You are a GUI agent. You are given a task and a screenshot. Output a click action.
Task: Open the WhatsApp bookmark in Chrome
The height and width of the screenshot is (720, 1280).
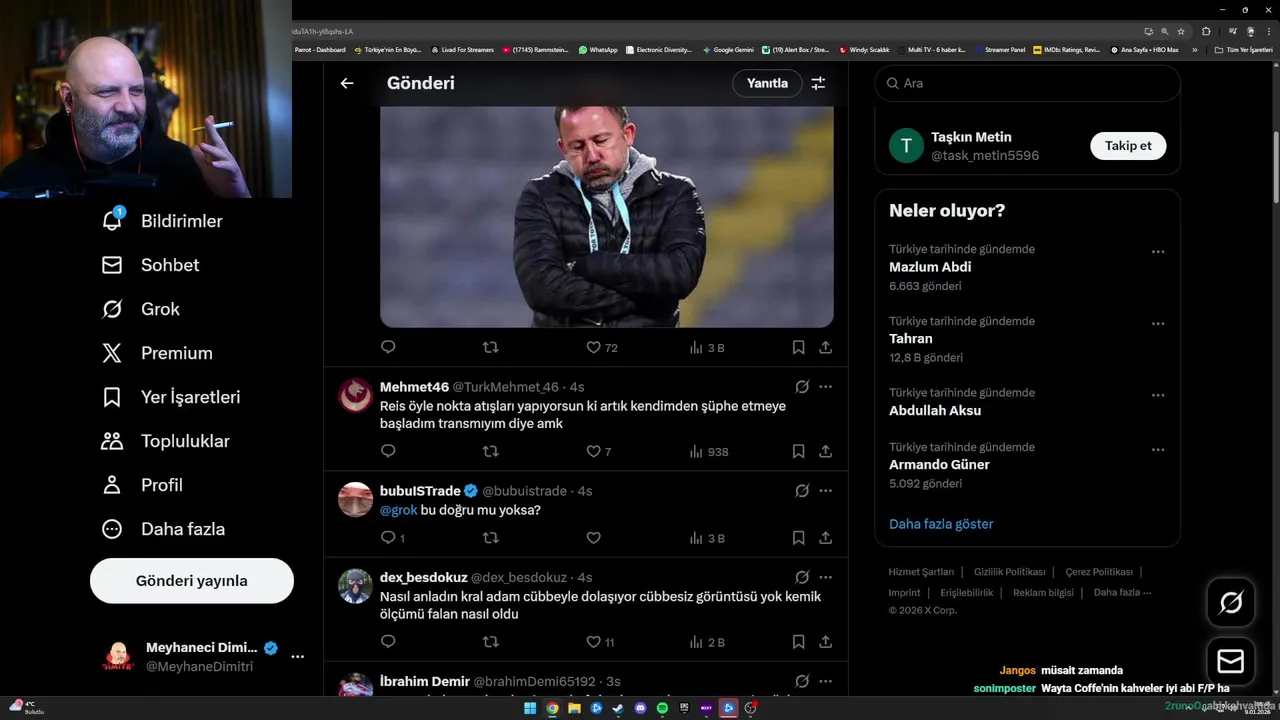(x=598, y=49)
